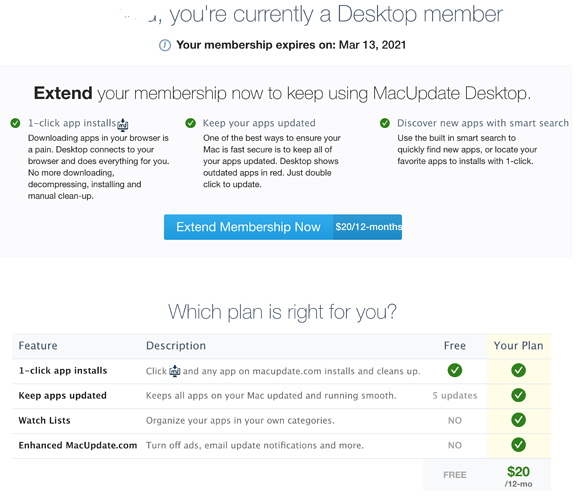Click the Free column check for 1-click app installs
The height and width of the screenshot is (500, 578).
[x=455, y=370]
